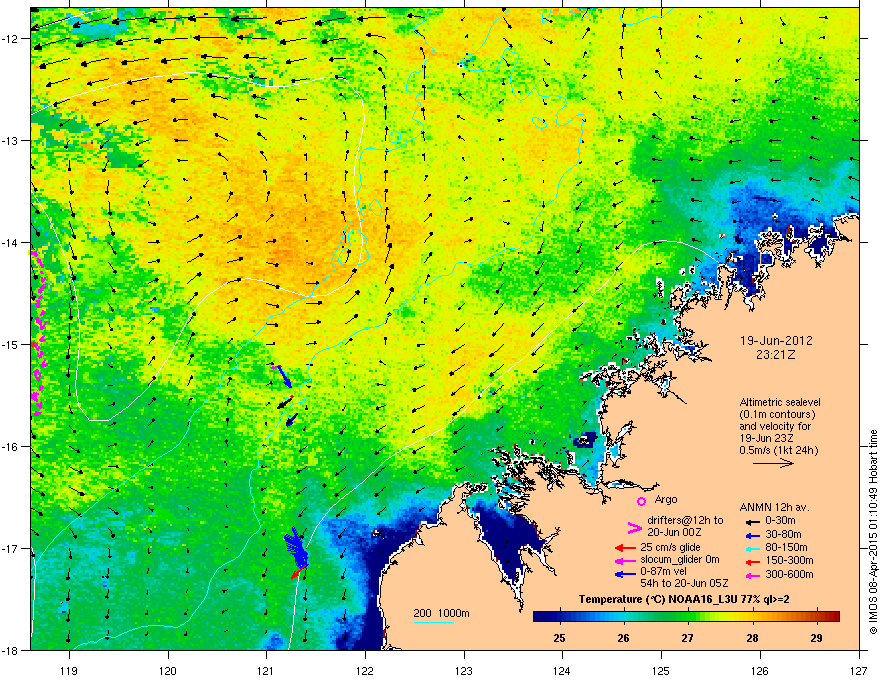
Task: Click the '80-150m' depth label
Action: point(786,547)
